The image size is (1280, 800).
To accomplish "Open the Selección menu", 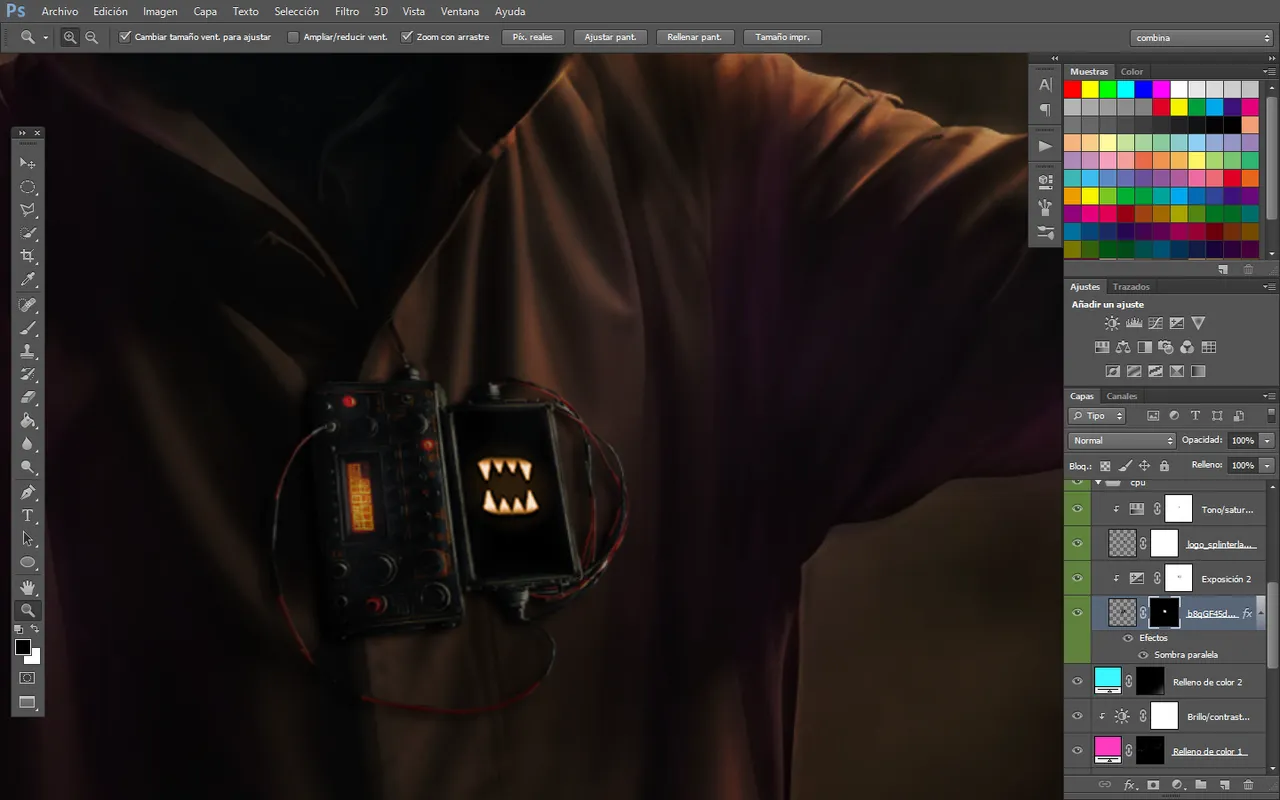I will click(297, 12).
